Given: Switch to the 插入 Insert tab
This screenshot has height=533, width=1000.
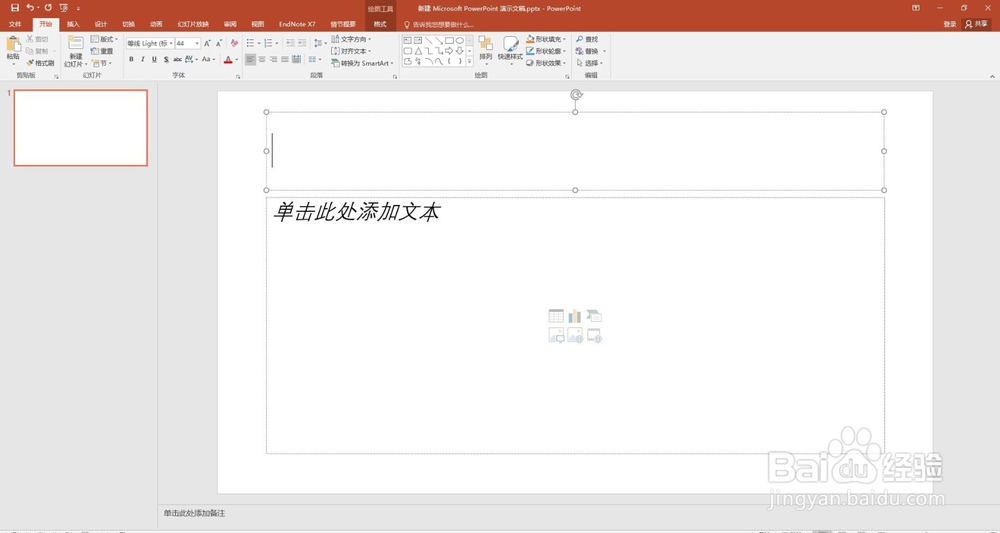Looking at the screenshot, I should pos(73,24).
